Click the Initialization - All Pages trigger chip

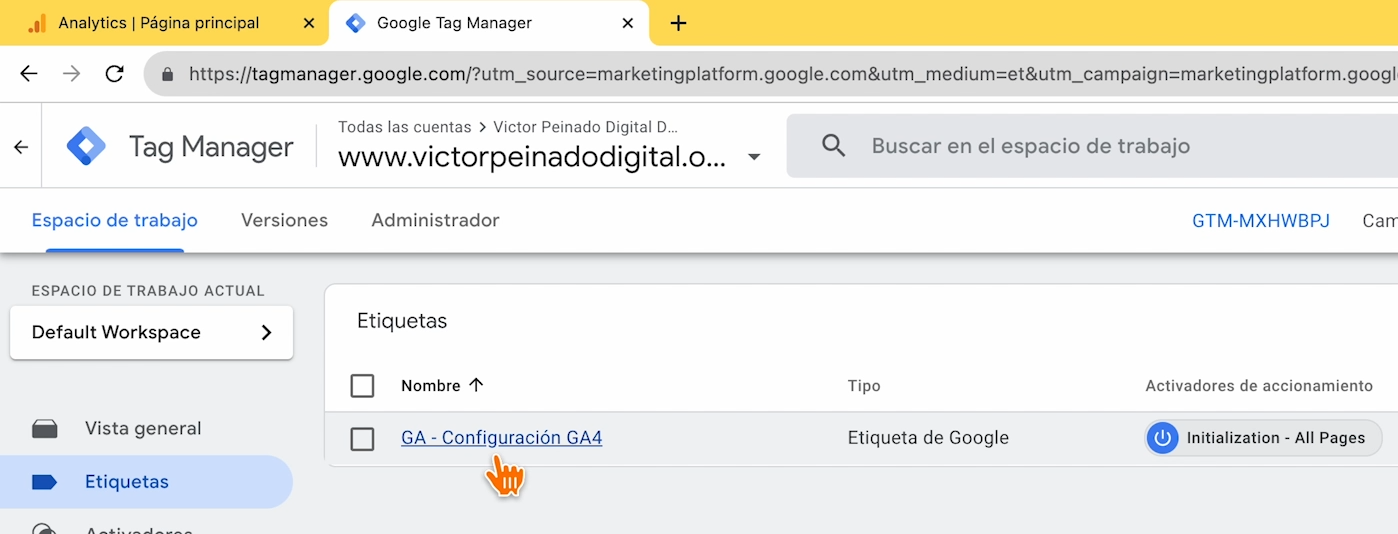[x=1263, y=438]
